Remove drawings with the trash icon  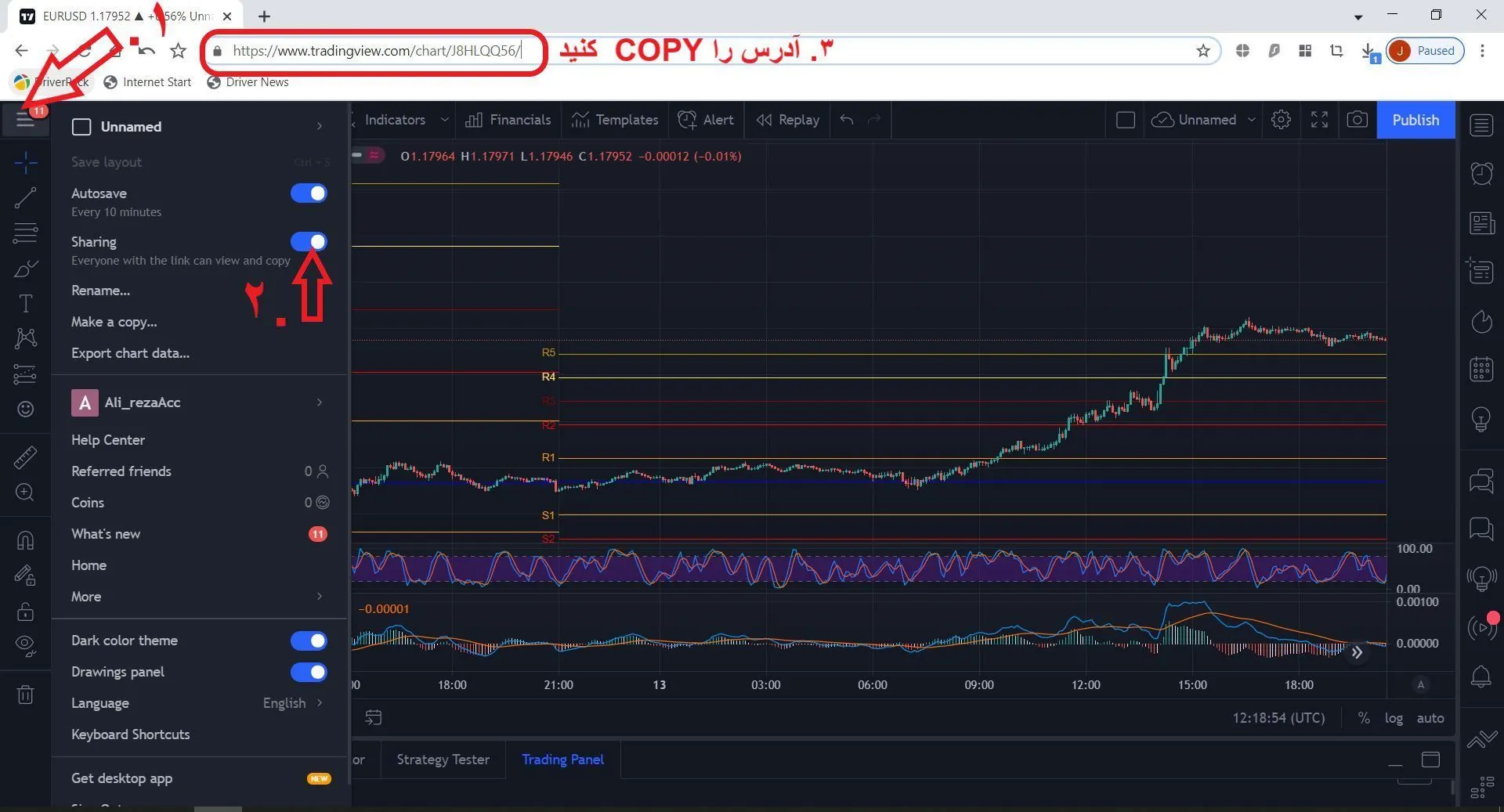pos(25,695)
